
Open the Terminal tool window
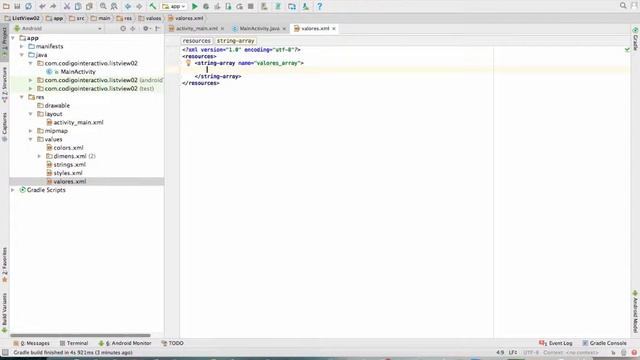coord(74,343)
